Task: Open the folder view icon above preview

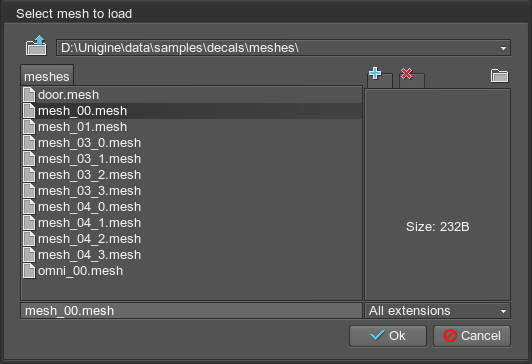Action: click(499, 75)
